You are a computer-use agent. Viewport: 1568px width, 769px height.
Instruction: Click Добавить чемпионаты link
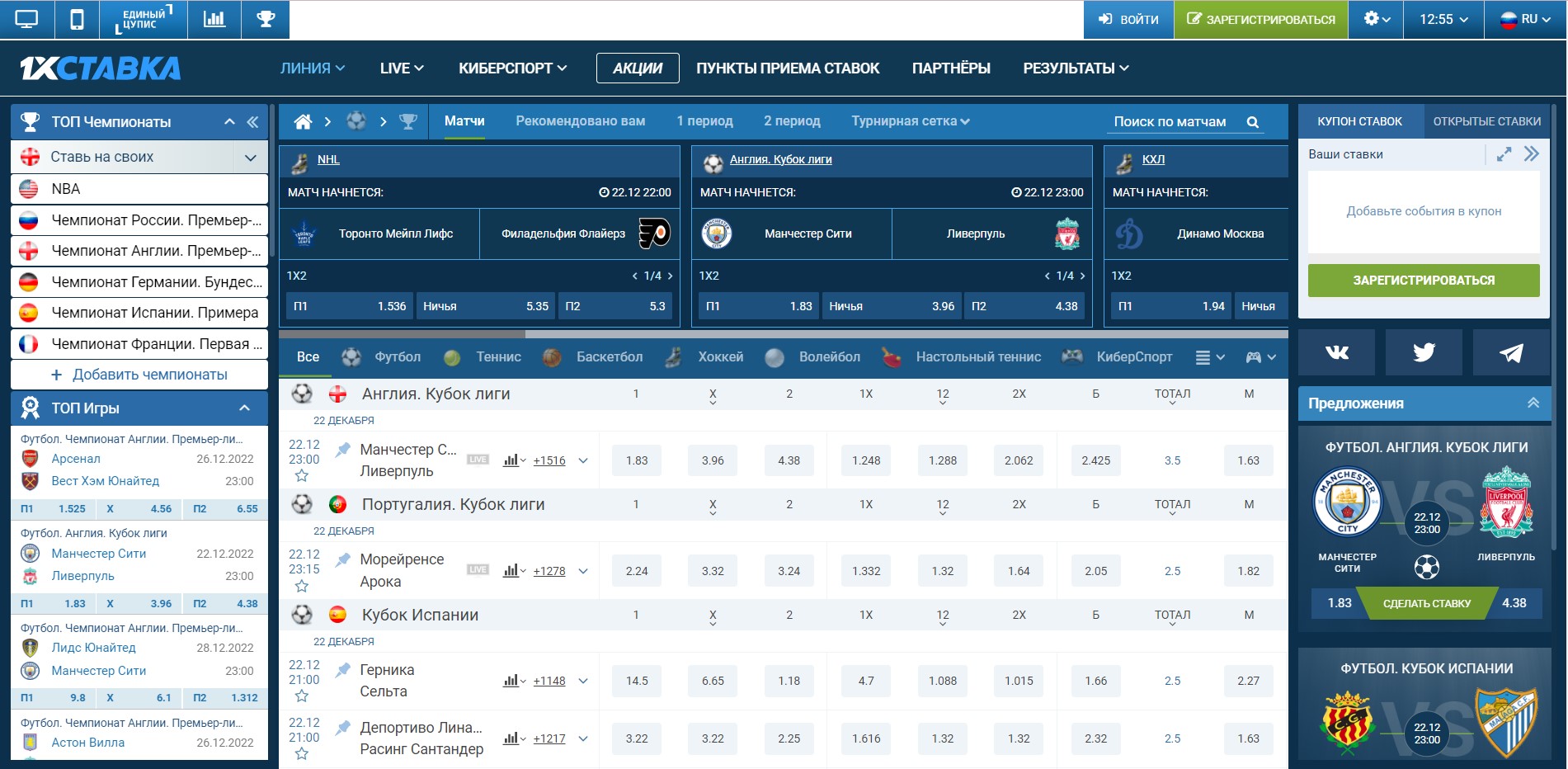(x=139, y=375)
